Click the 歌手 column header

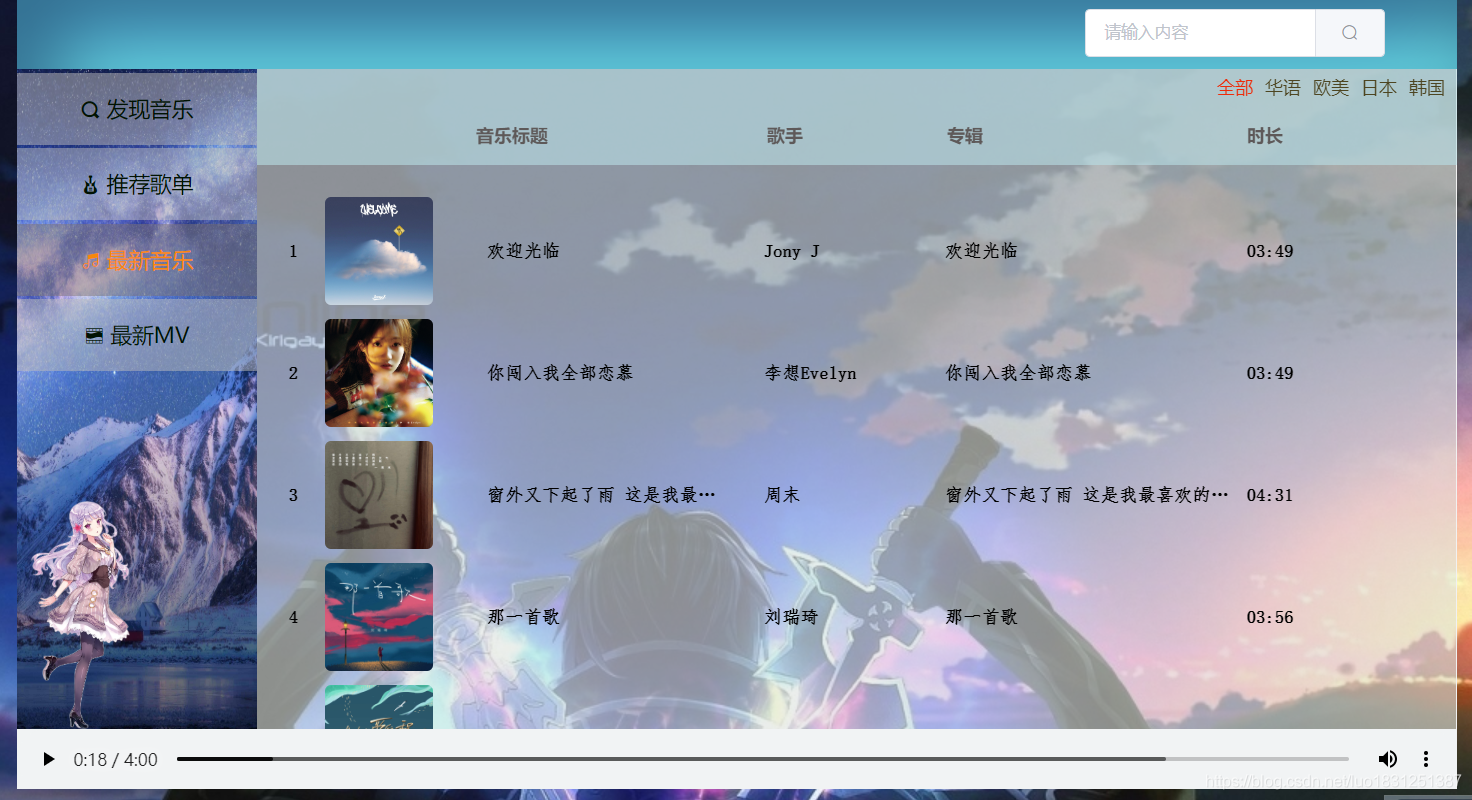pos(784,135)
